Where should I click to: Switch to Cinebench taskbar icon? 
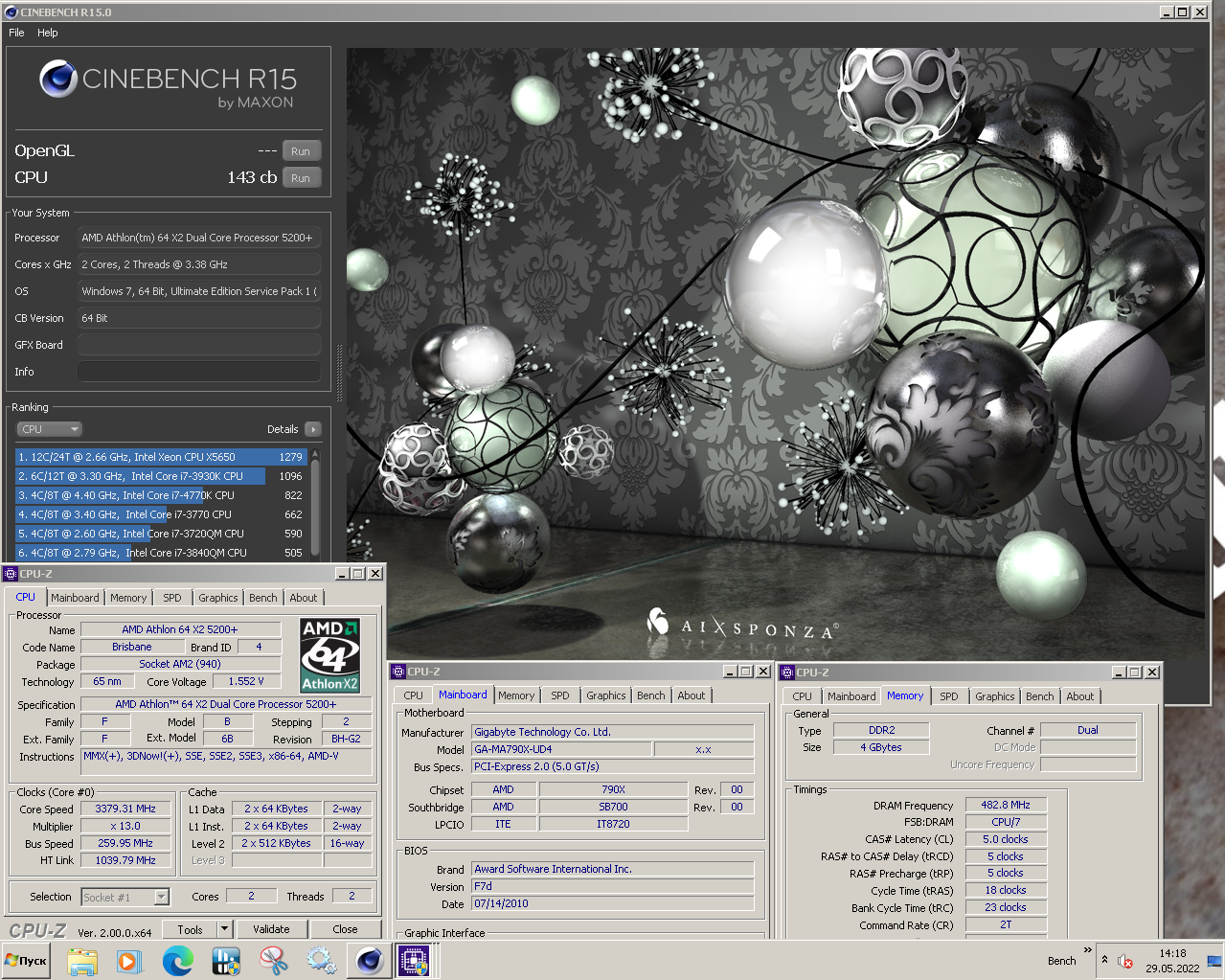click(369, 961)
